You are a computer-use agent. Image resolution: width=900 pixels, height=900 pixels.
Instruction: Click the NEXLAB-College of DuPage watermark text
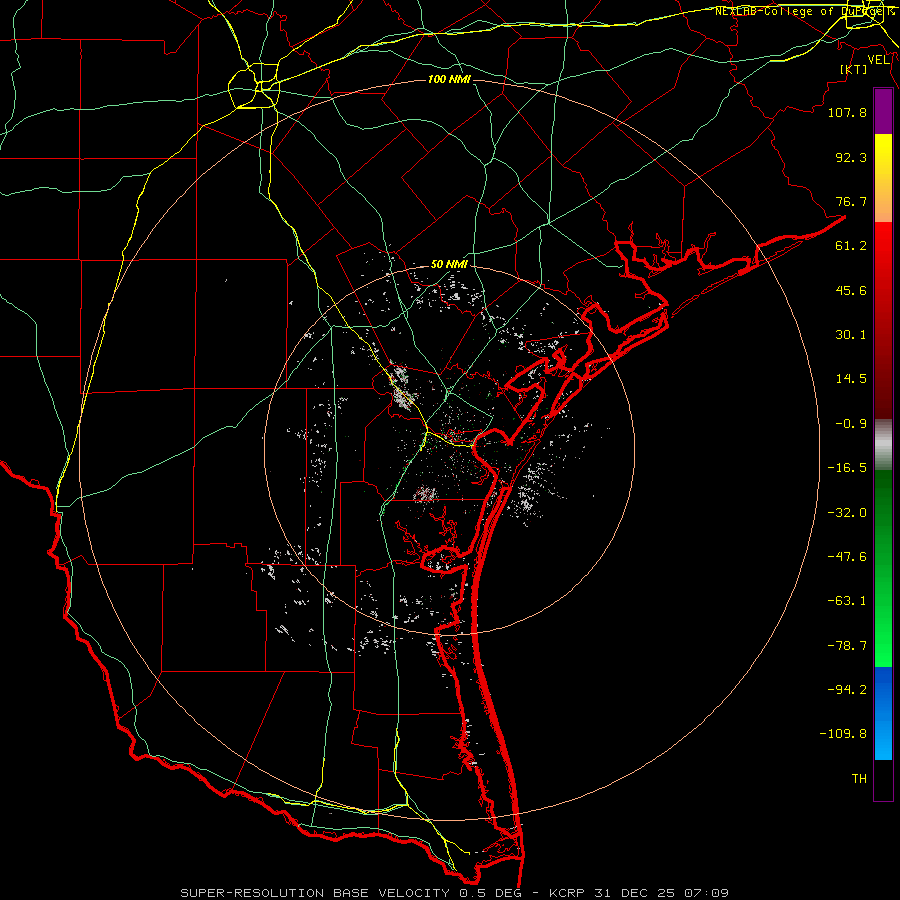point(804,11)
